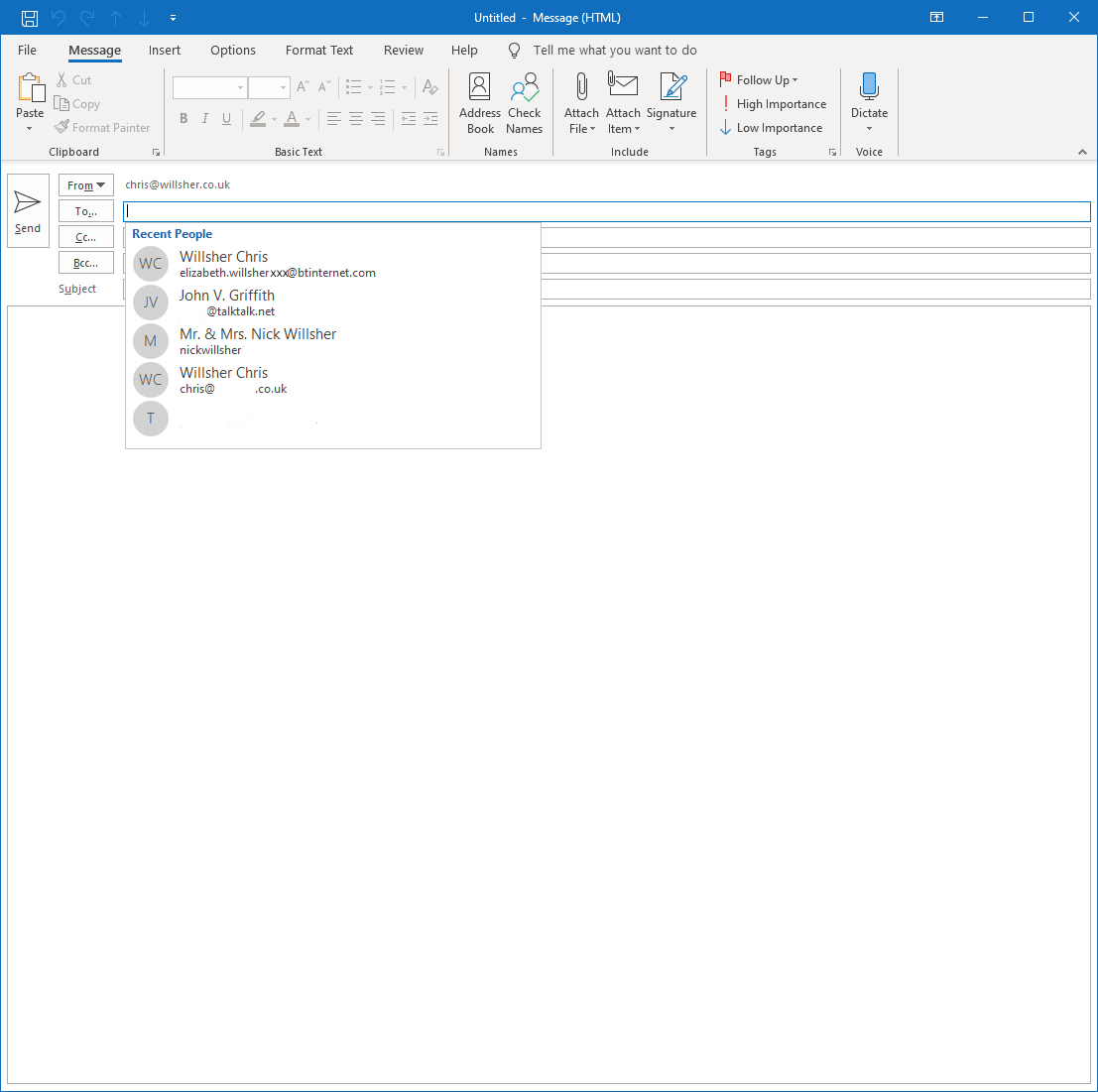Screen dimensions: 1098x1092
Task: Toggle bullet list formatting
Action: [x=352, y=87]
